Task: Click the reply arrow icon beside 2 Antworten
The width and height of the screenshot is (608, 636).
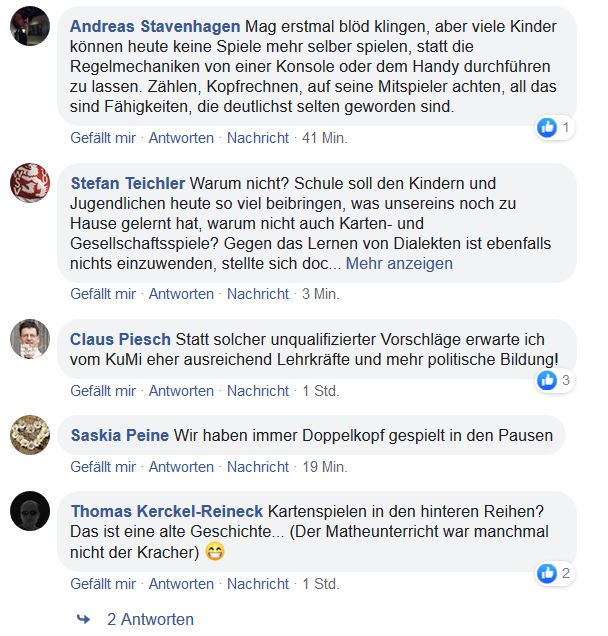Action: tap(83, 619)
